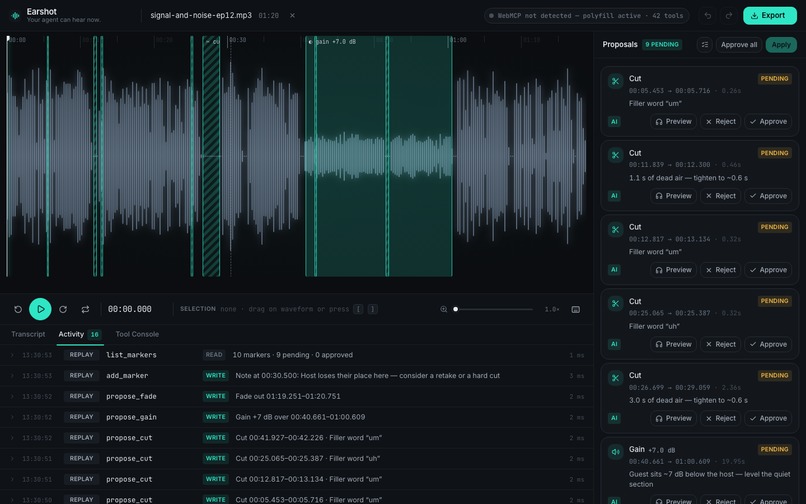Click scissors icon of the 00:05.453 cut
The image size is (806, 504).
[x=615, y=81]
